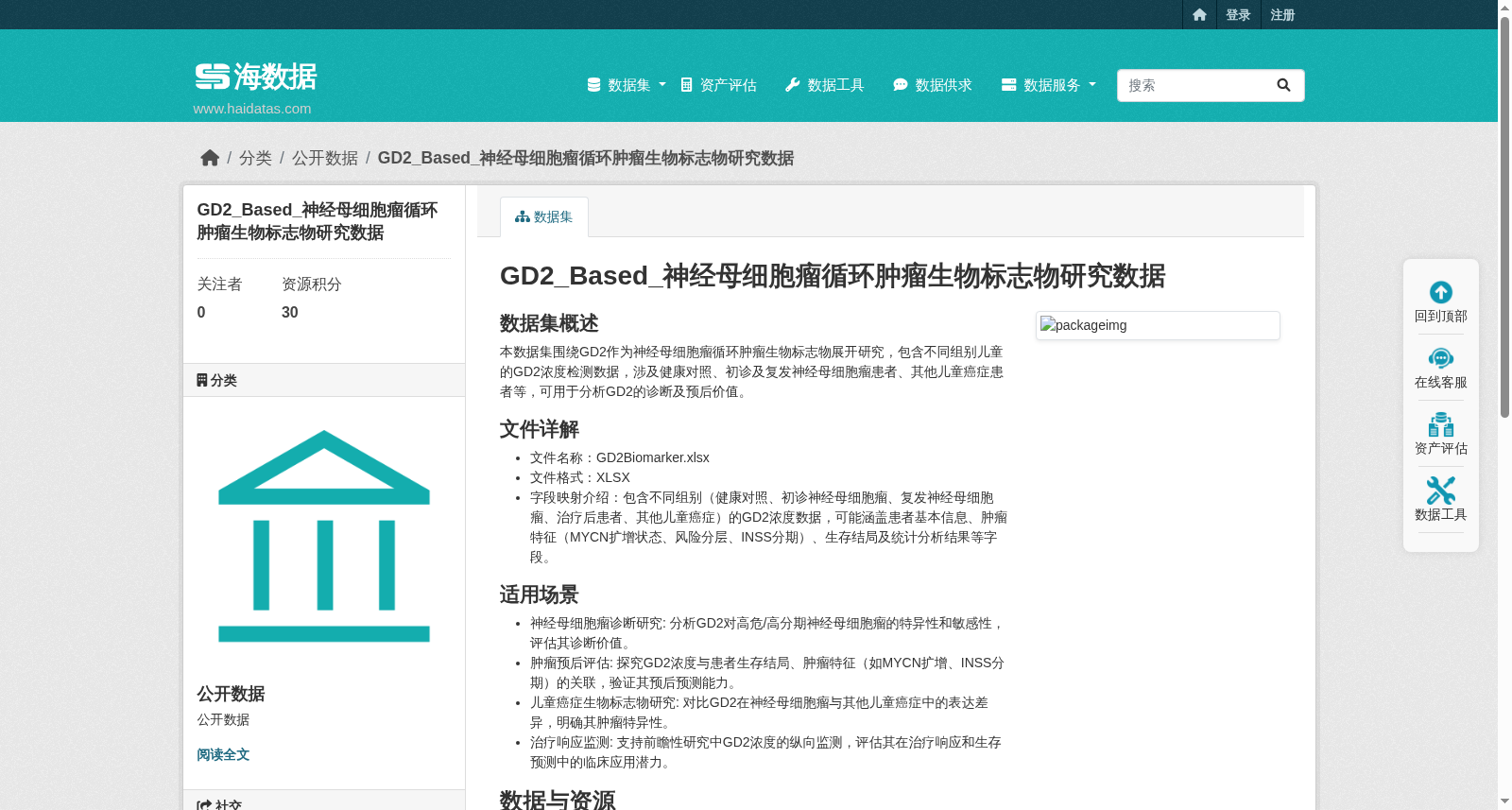The height and width of the screenshot is (810, 1512).
Task: Click the 适用场景 heading
Action: click(540, 595)
